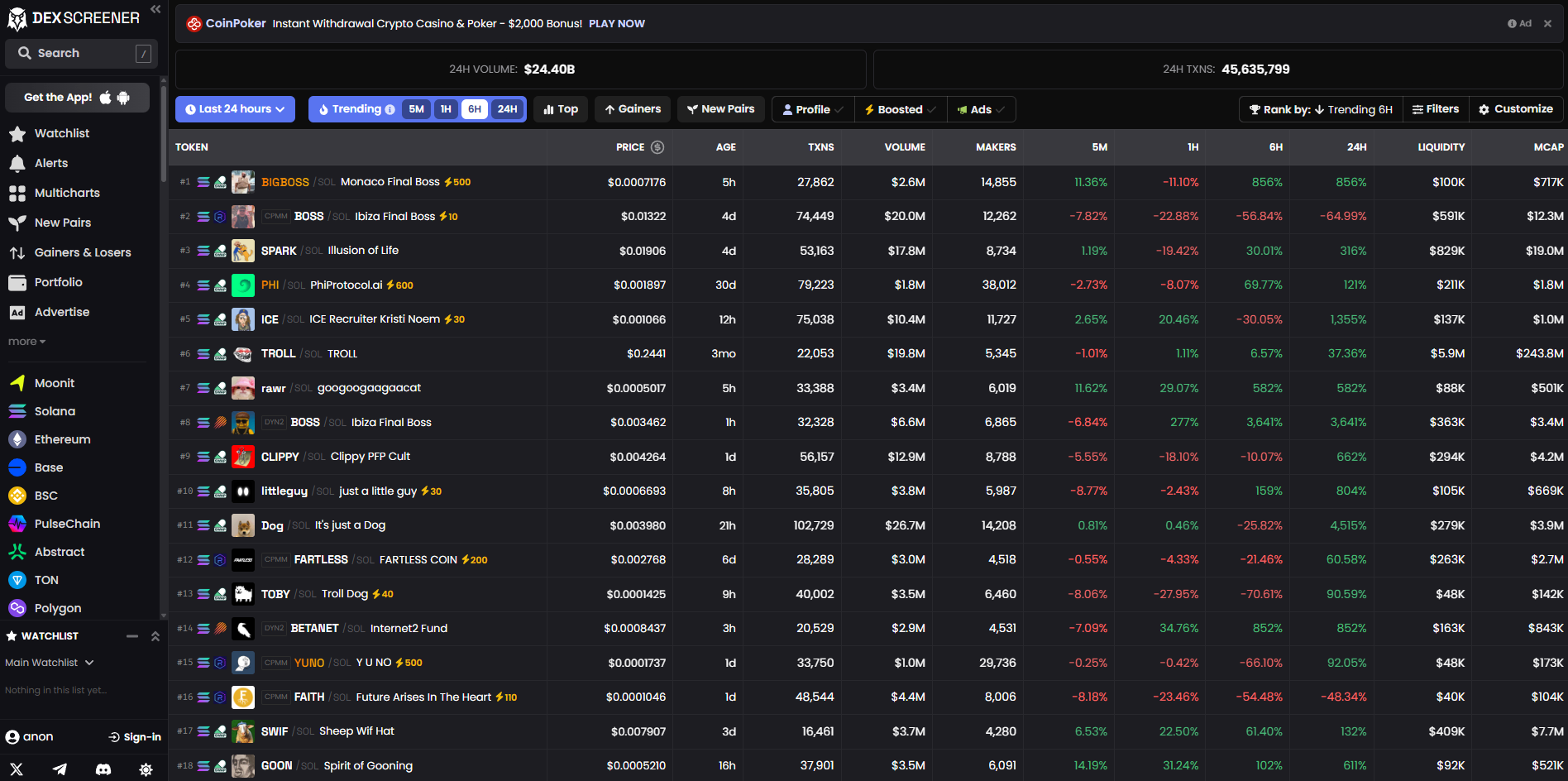Open settings gear in sidebar footer
Image resolution: width=1568 pixels, height=781 pixels.
coord(146,769)
